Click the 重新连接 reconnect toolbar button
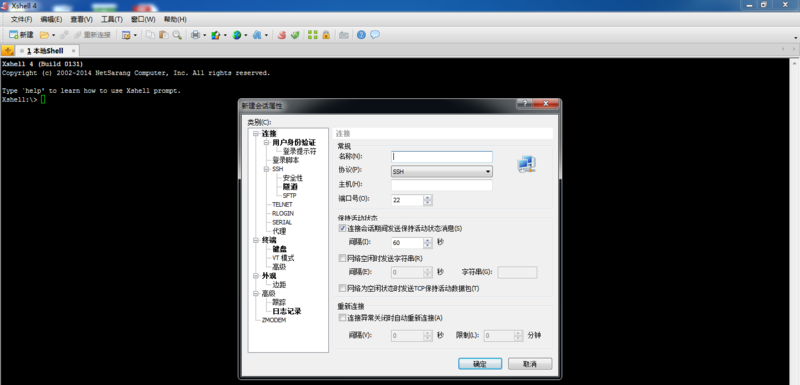 pyautogui.click(x=92, y=35)
